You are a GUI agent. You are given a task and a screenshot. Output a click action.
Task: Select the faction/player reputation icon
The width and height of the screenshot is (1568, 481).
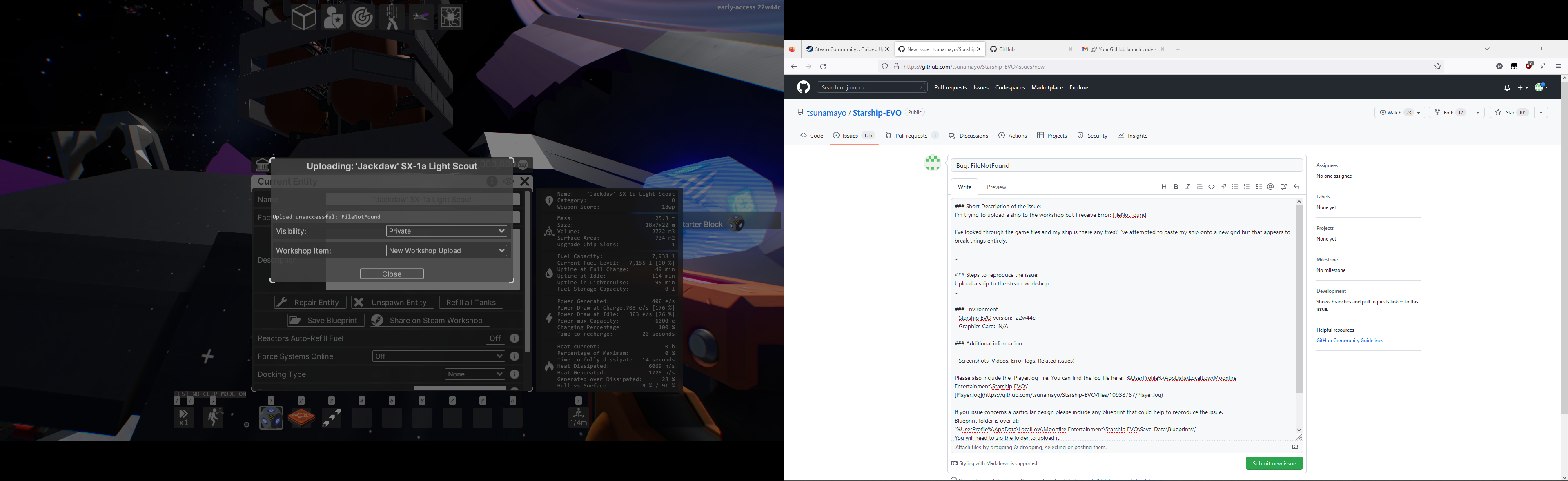click(333, 16)
